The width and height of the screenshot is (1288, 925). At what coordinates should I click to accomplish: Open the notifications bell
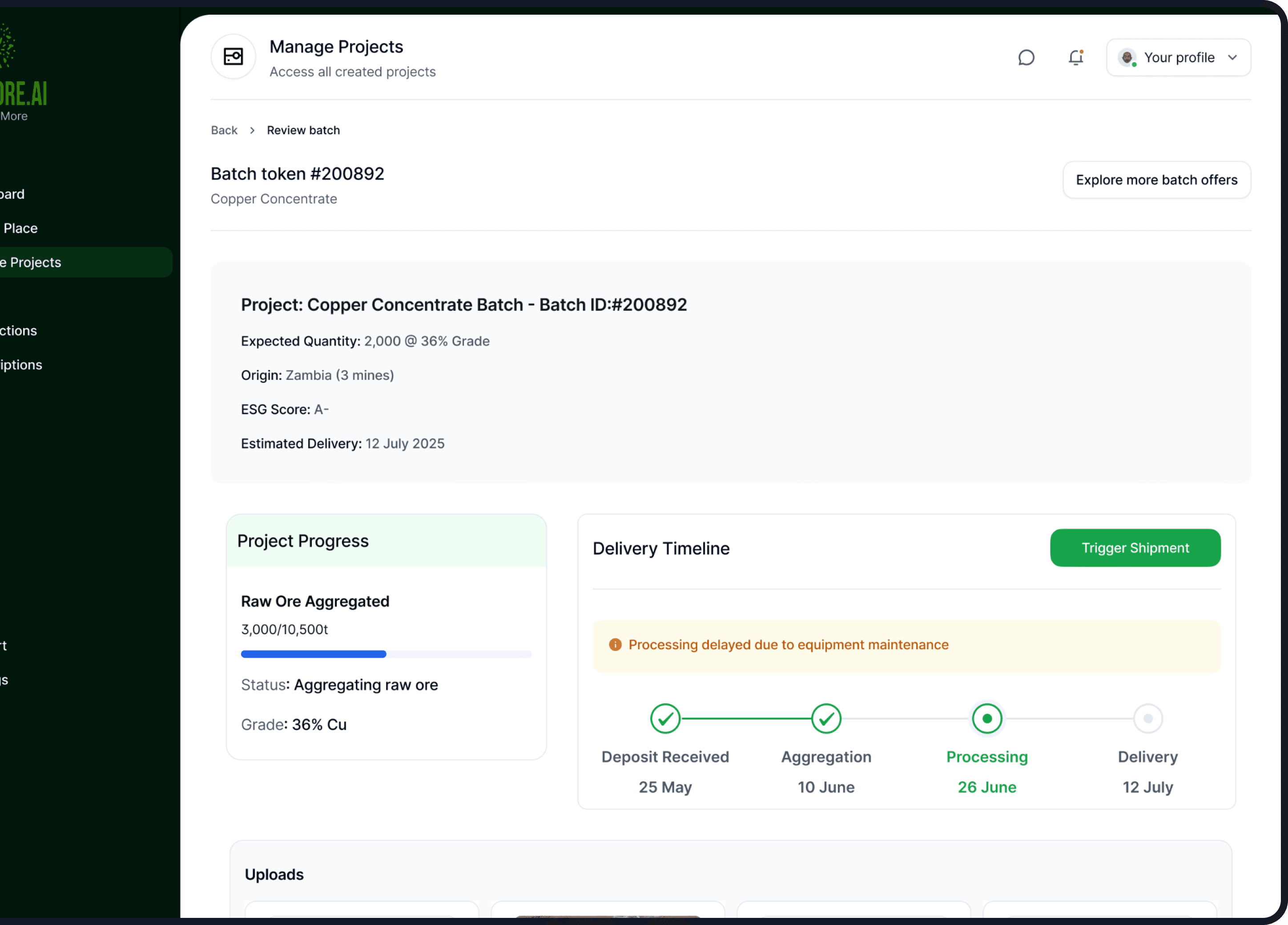coord(1075,58)
